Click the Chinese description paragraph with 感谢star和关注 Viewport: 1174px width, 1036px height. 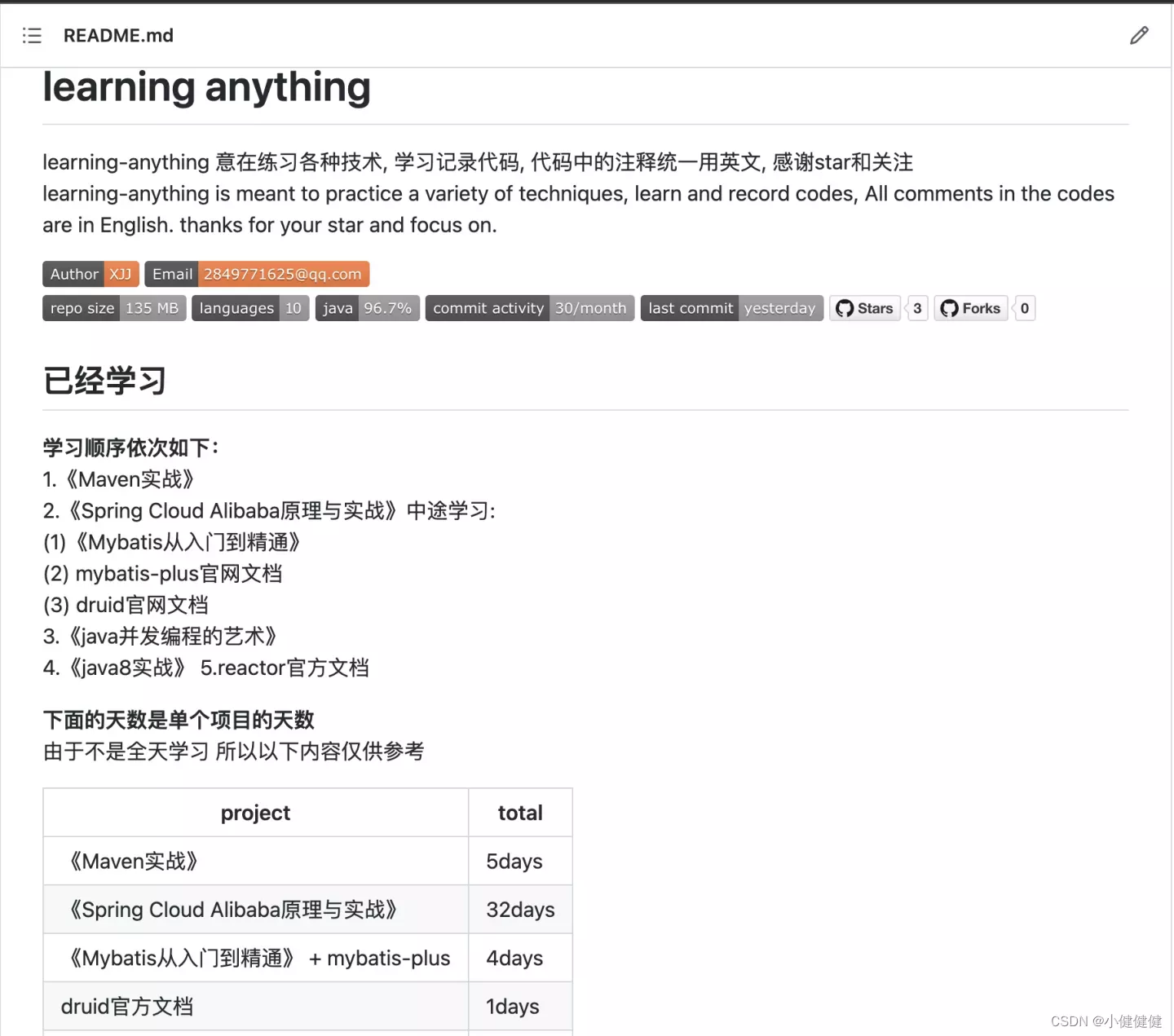click(478, 162)
